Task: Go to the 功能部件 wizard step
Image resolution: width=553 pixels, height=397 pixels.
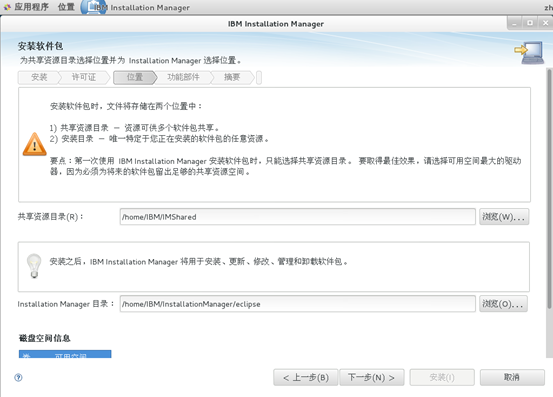Action: [x=183, y=78]
